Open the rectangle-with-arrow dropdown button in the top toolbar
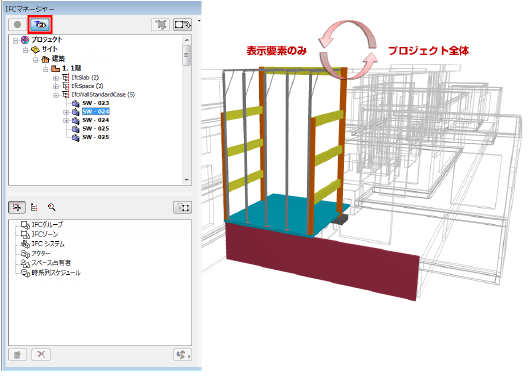532x380 pixels. (x=183, y=24)
